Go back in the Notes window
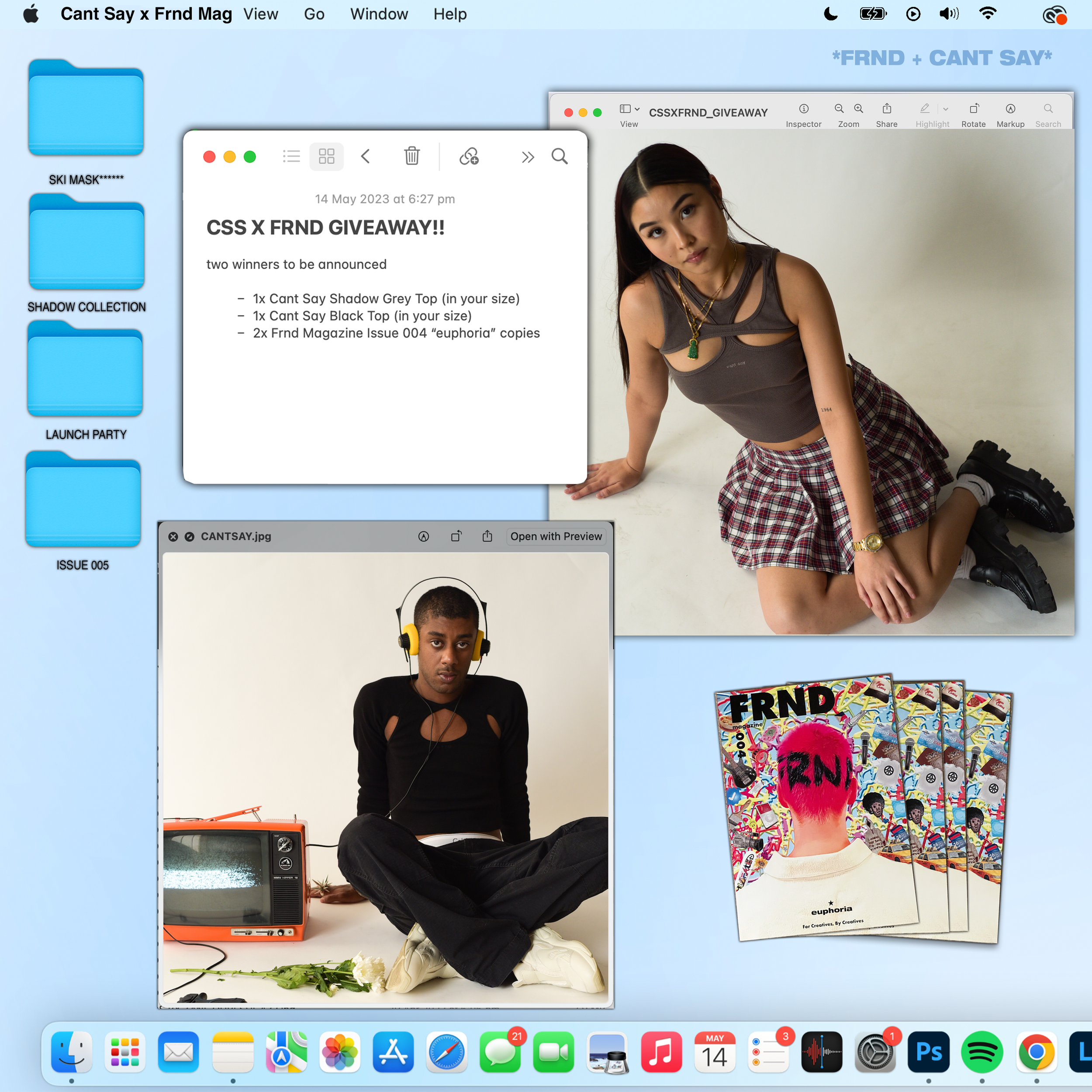The width and height of the screenshot is (1092, 1092). 366,156
